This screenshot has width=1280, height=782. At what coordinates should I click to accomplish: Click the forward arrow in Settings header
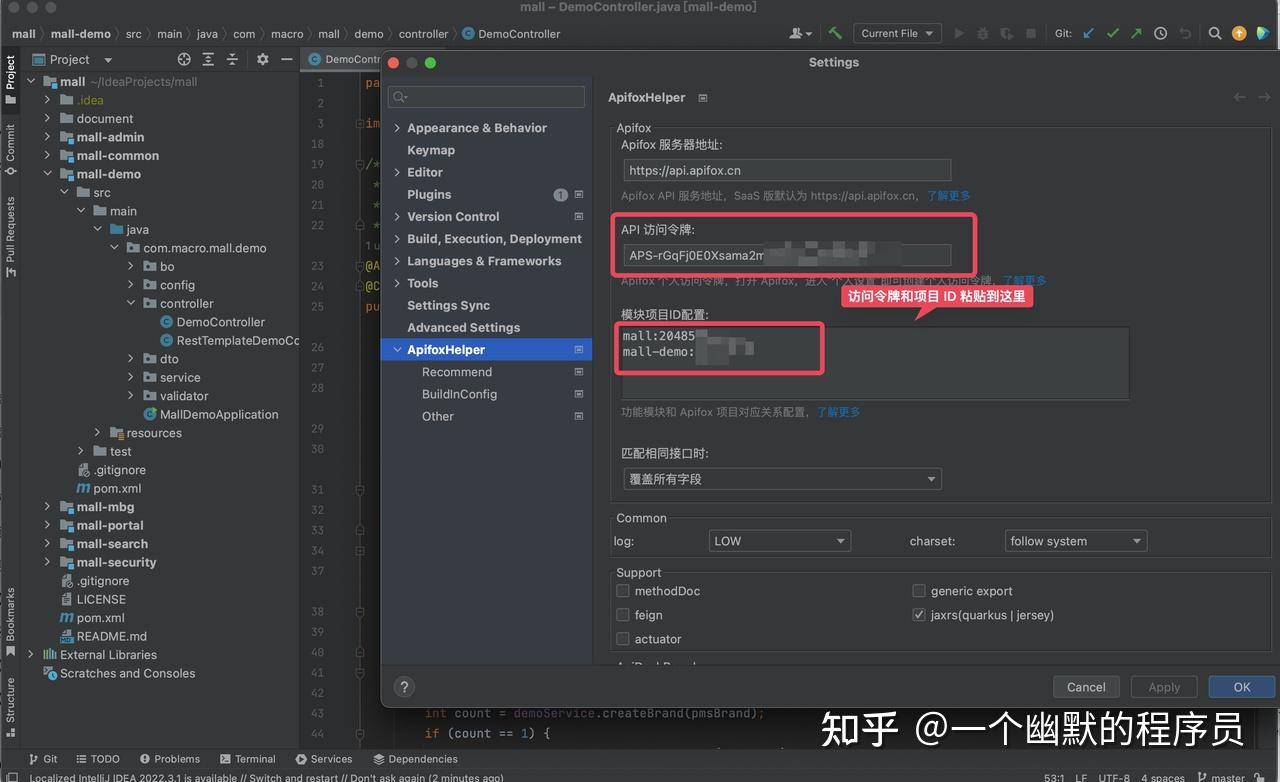pyautogui.click(x=1264, y=97)
